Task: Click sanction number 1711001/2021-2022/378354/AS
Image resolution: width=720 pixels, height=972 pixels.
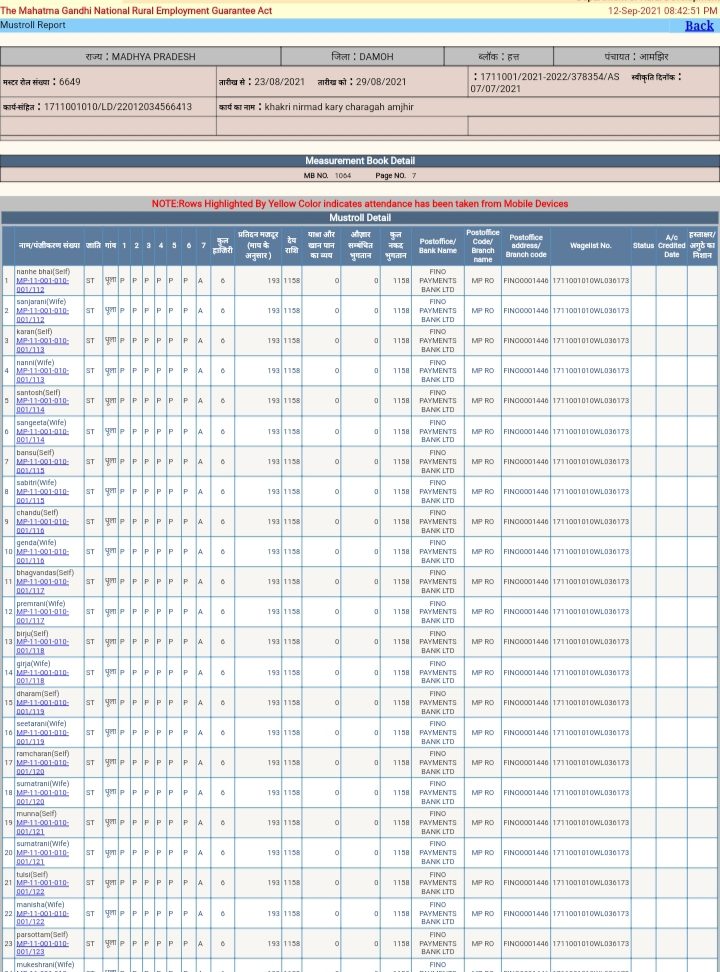Action: (549, 76)
